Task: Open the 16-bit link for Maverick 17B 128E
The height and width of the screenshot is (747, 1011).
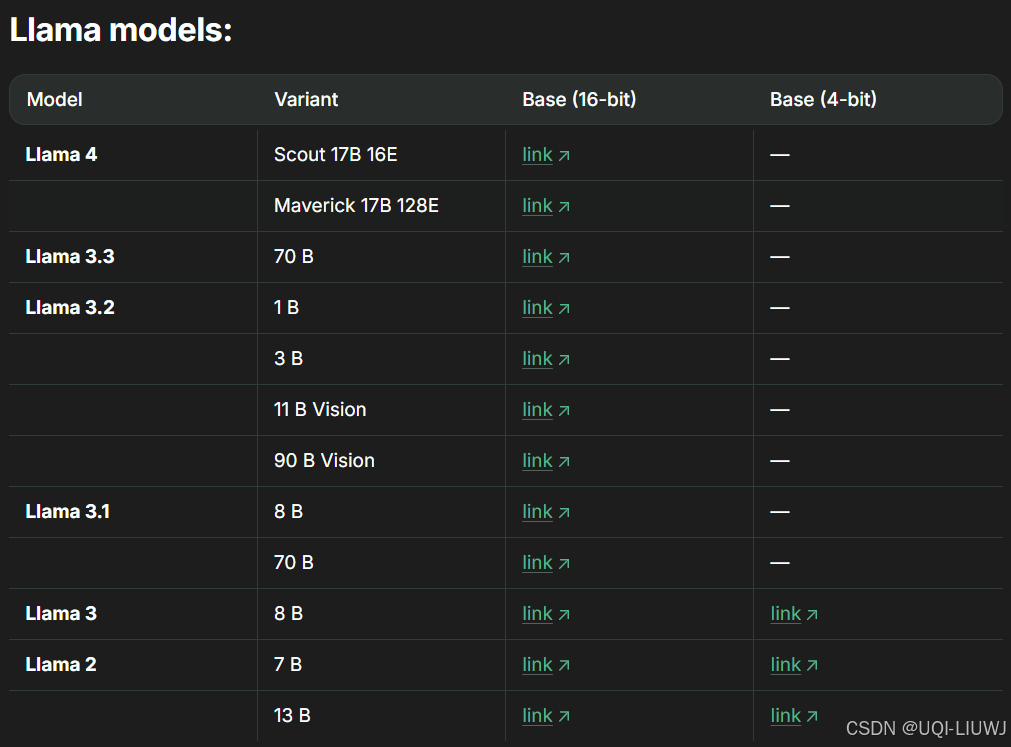Action: (545, 206)
